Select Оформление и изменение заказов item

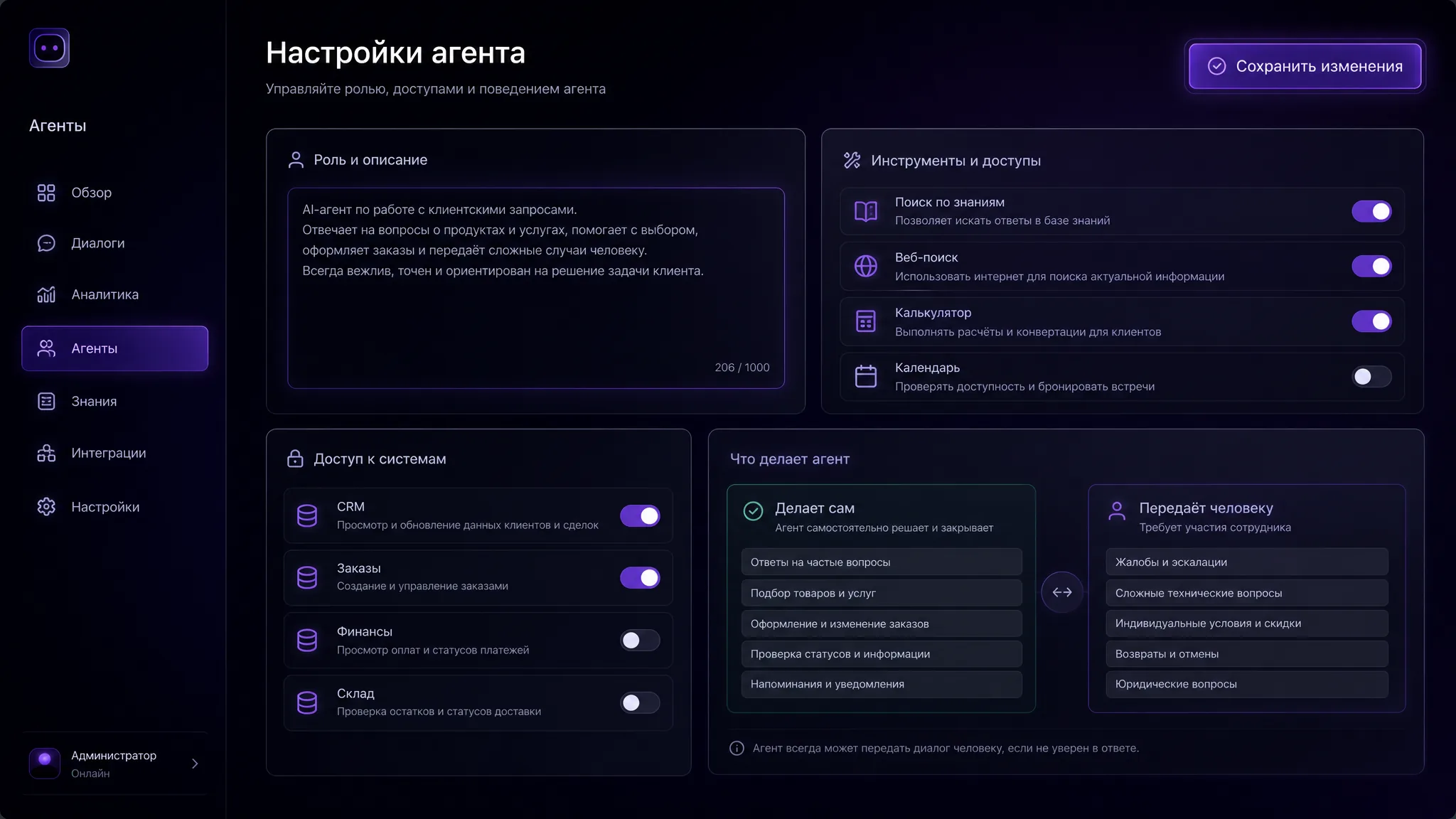coord(882,623)
